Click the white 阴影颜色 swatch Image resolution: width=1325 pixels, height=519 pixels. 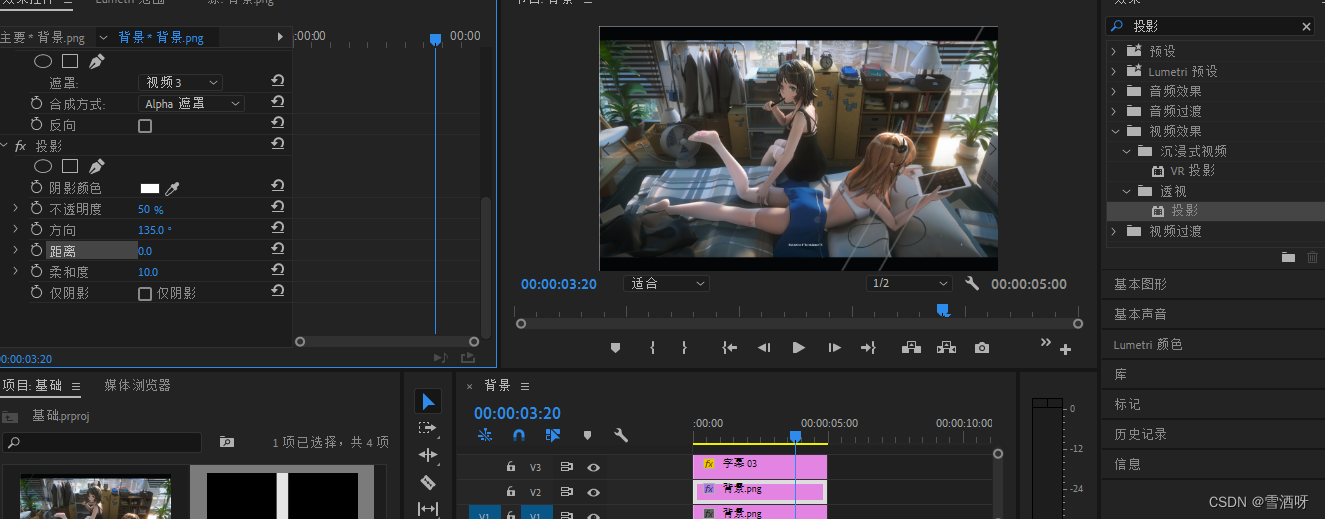pyautogui.click(x=150, y=188)
